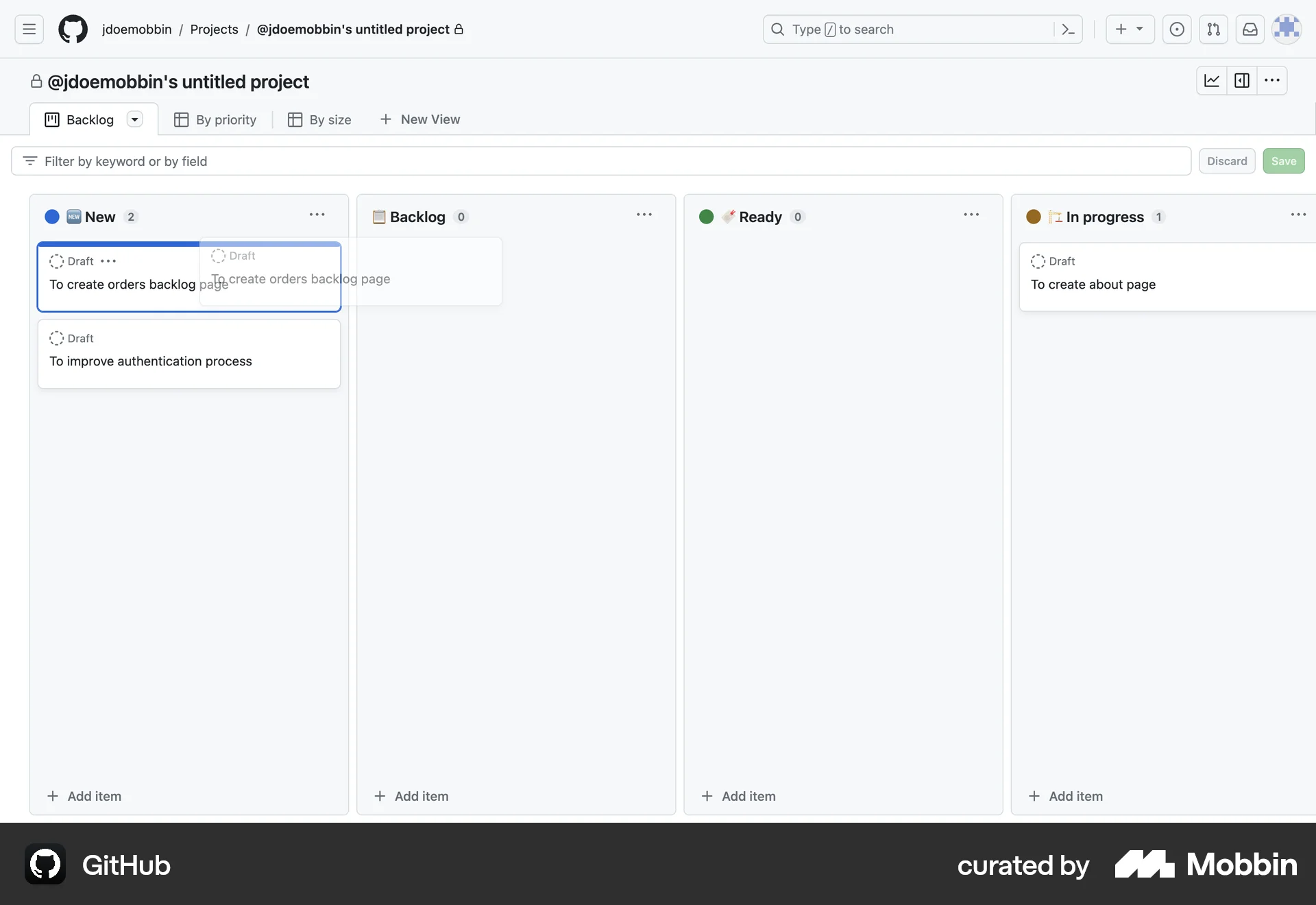Open the global navigation hamburger menu
1316x905 pixels.
pos(27,29)
